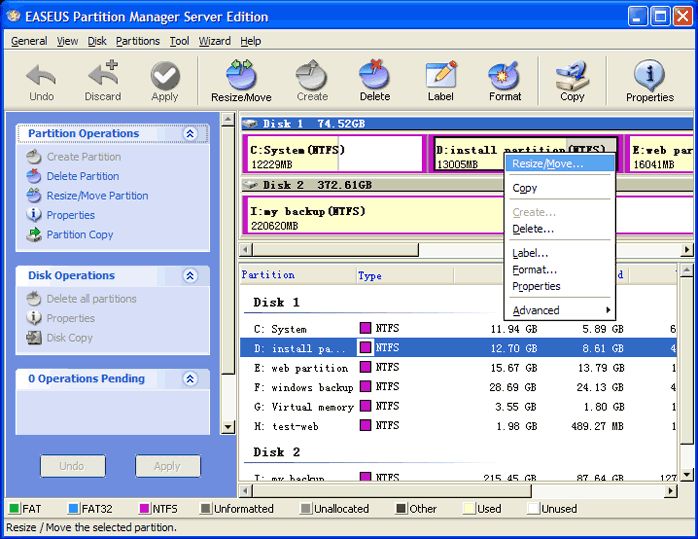Screen dimensions: 698x539
Task: Select the C: System list row
Action: (x=459, y=329)
